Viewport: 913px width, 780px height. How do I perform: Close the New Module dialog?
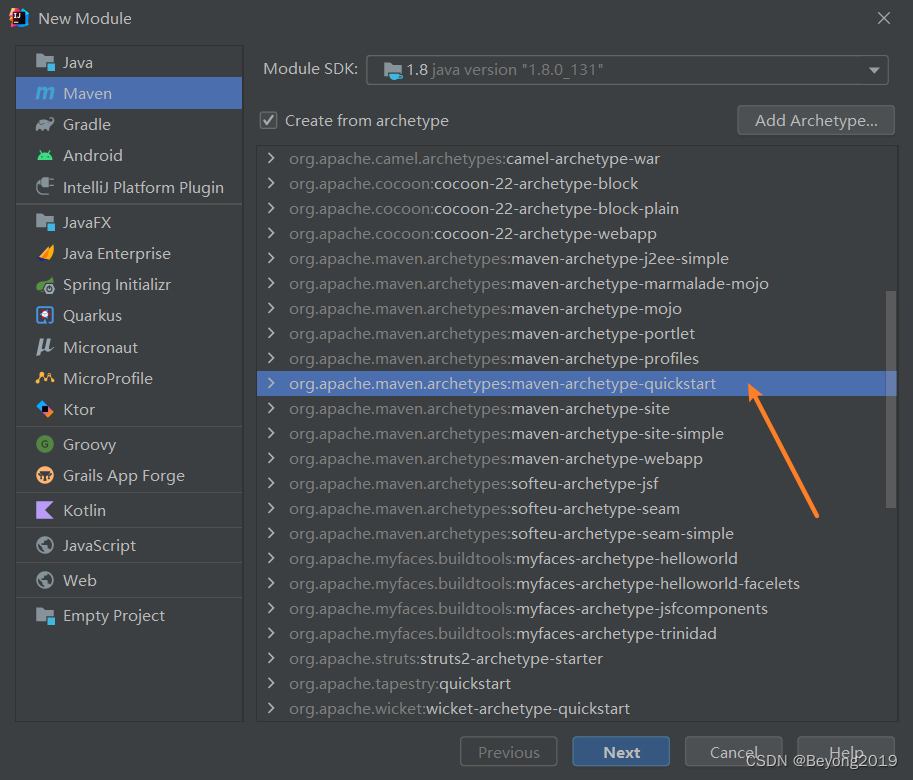click(x=884, y=19)
